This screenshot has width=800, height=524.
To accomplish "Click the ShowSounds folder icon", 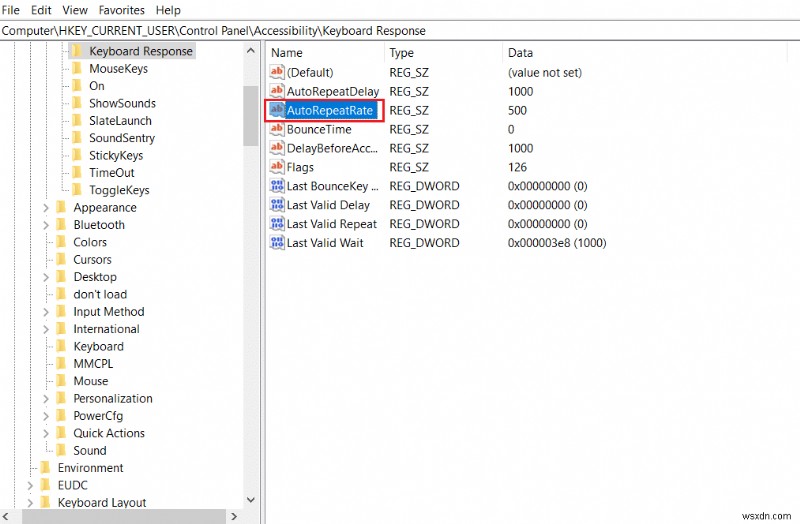I will coord(77,103).
